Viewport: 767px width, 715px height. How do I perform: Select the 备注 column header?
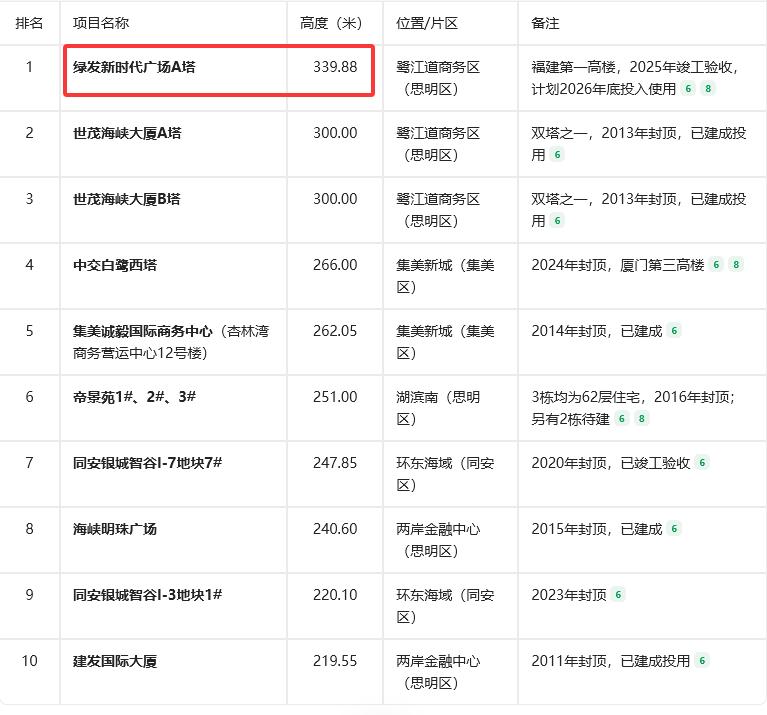point(545,23)
